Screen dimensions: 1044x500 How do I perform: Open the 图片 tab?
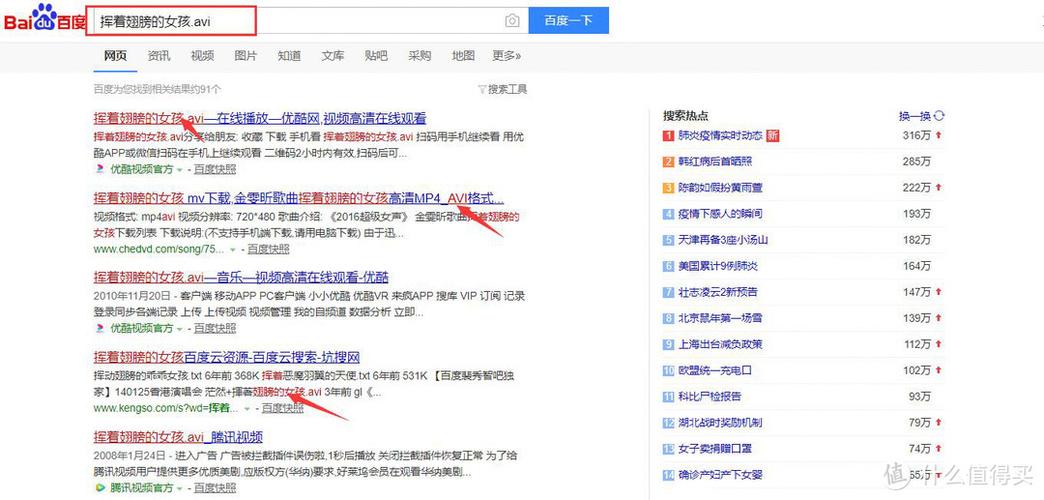pyautogui.click(x=246, y=56)
